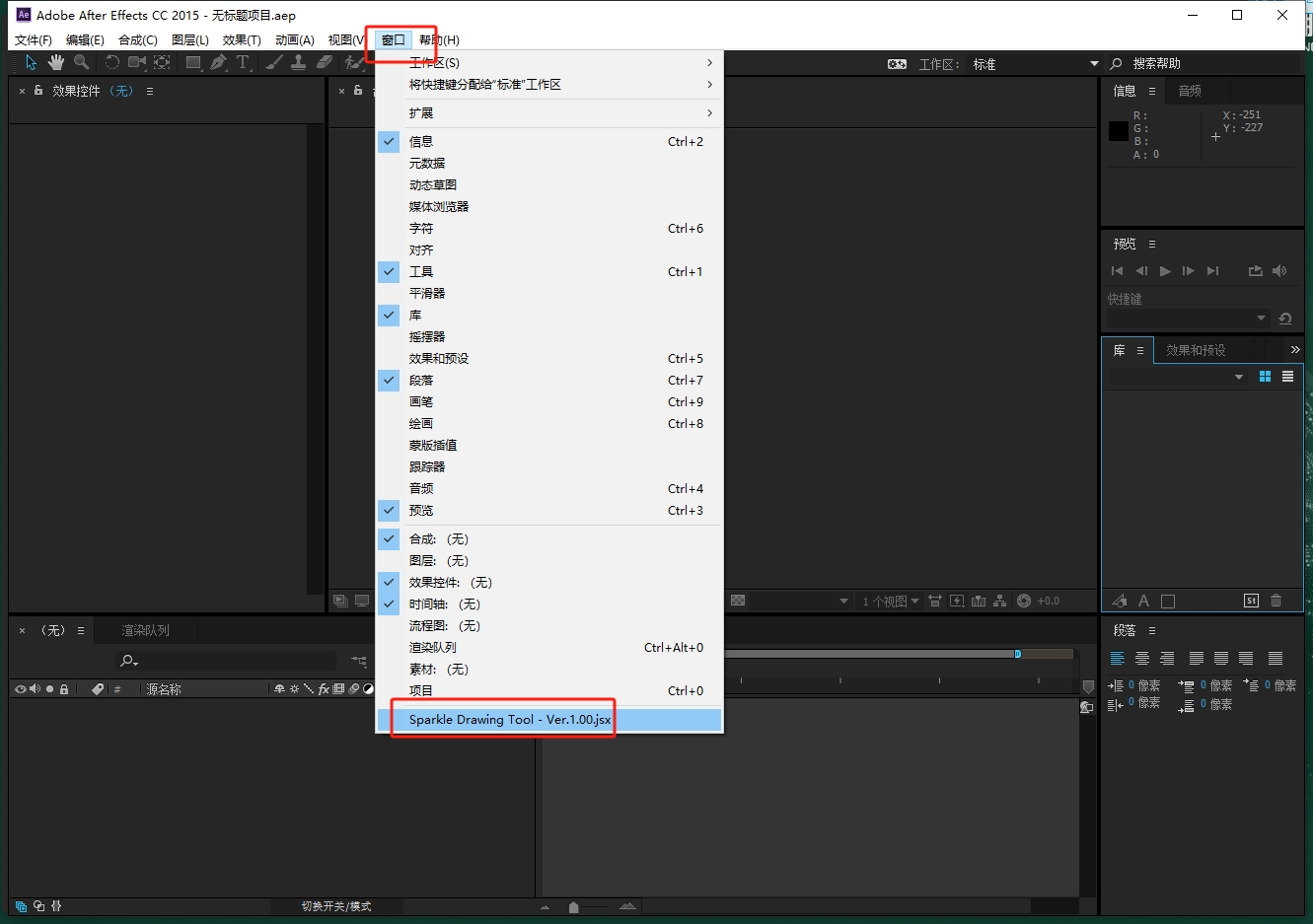The width and height of the screenshot is (1313, 924).
Task: Switch Library to list view
Action: pyautogui.click(x=1287, y=377)
